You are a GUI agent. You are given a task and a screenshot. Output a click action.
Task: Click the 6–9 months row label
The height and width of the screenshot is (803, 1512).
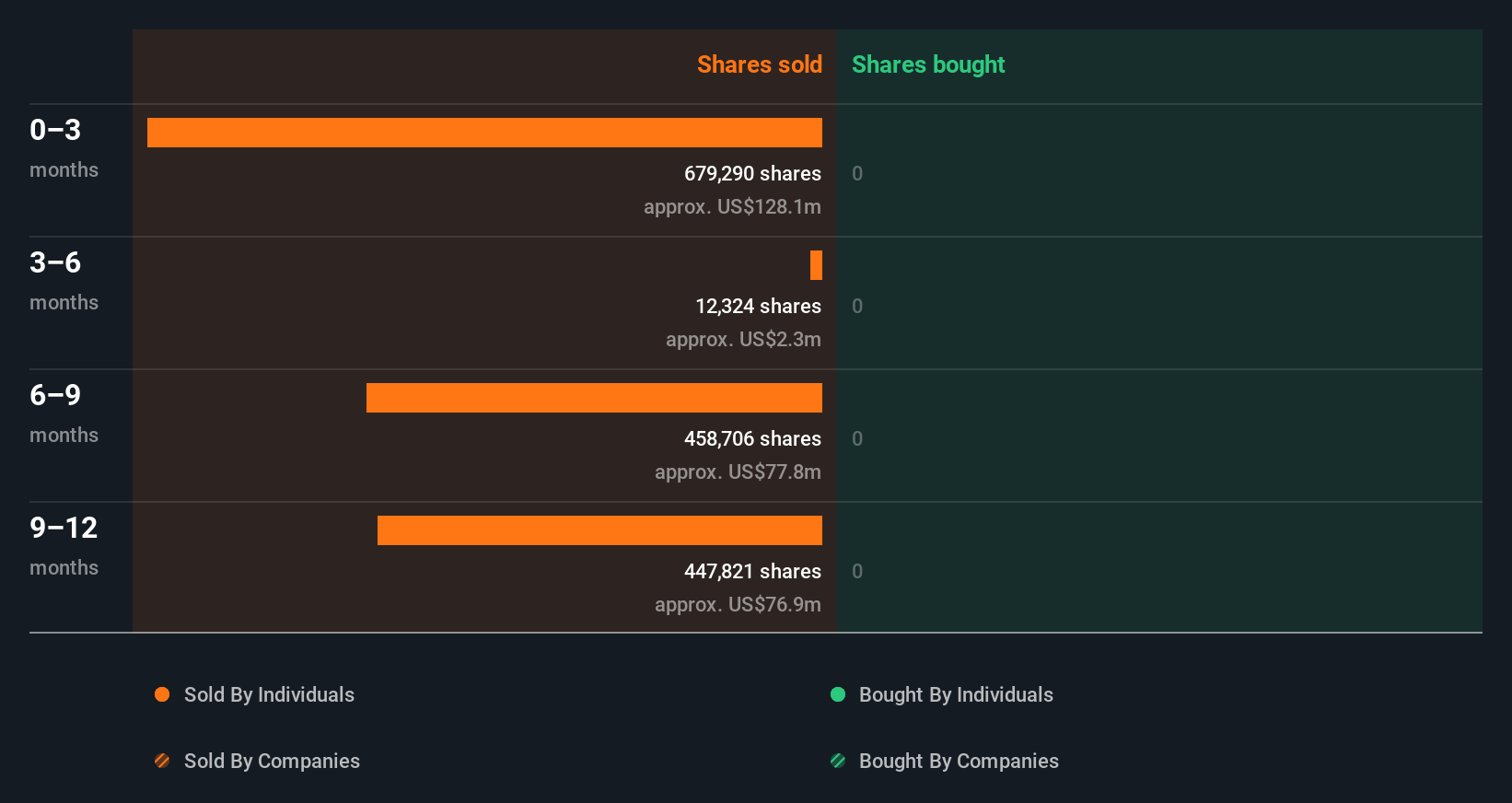tap(64, 413)
